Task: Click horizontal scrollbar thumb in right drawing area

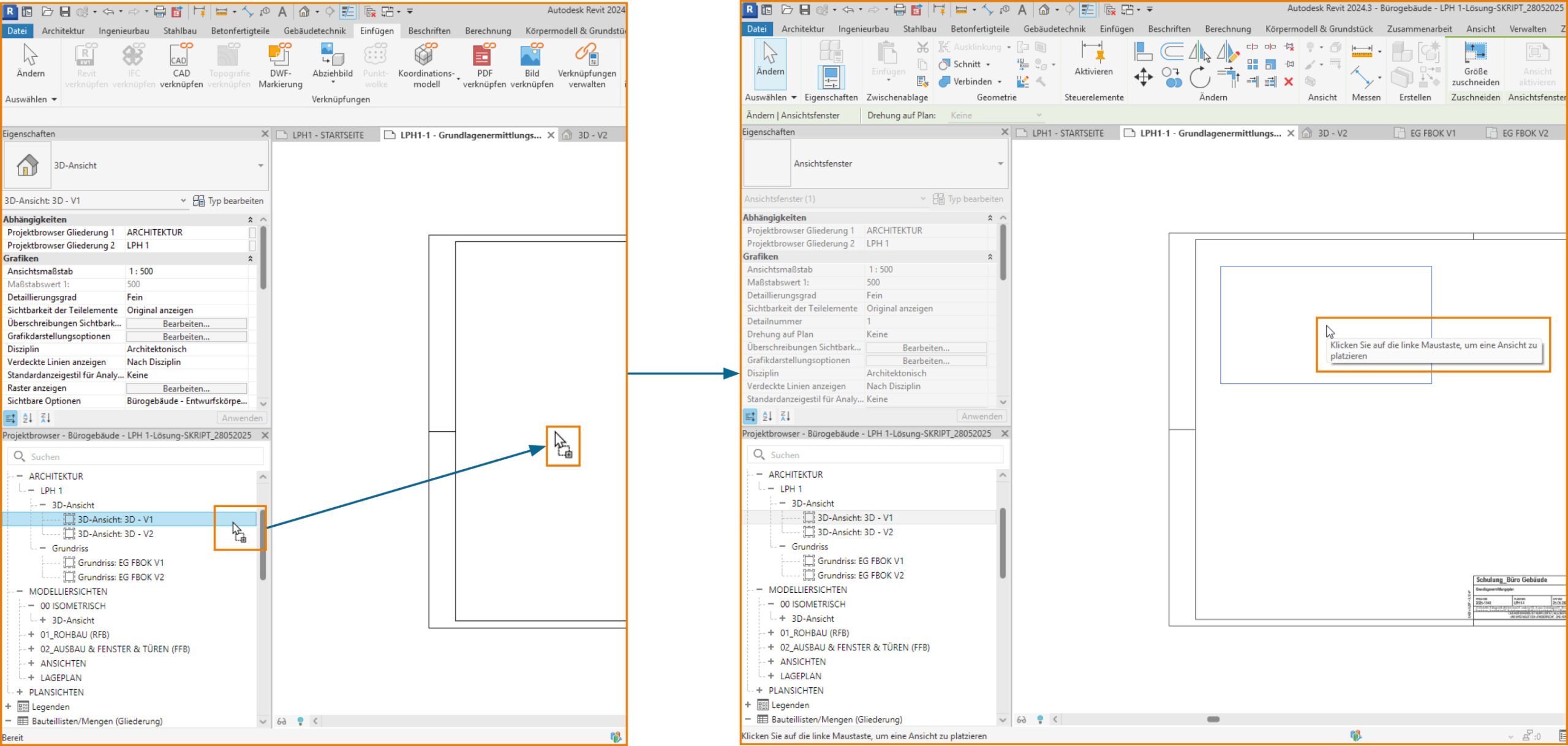Action: 1213,719
